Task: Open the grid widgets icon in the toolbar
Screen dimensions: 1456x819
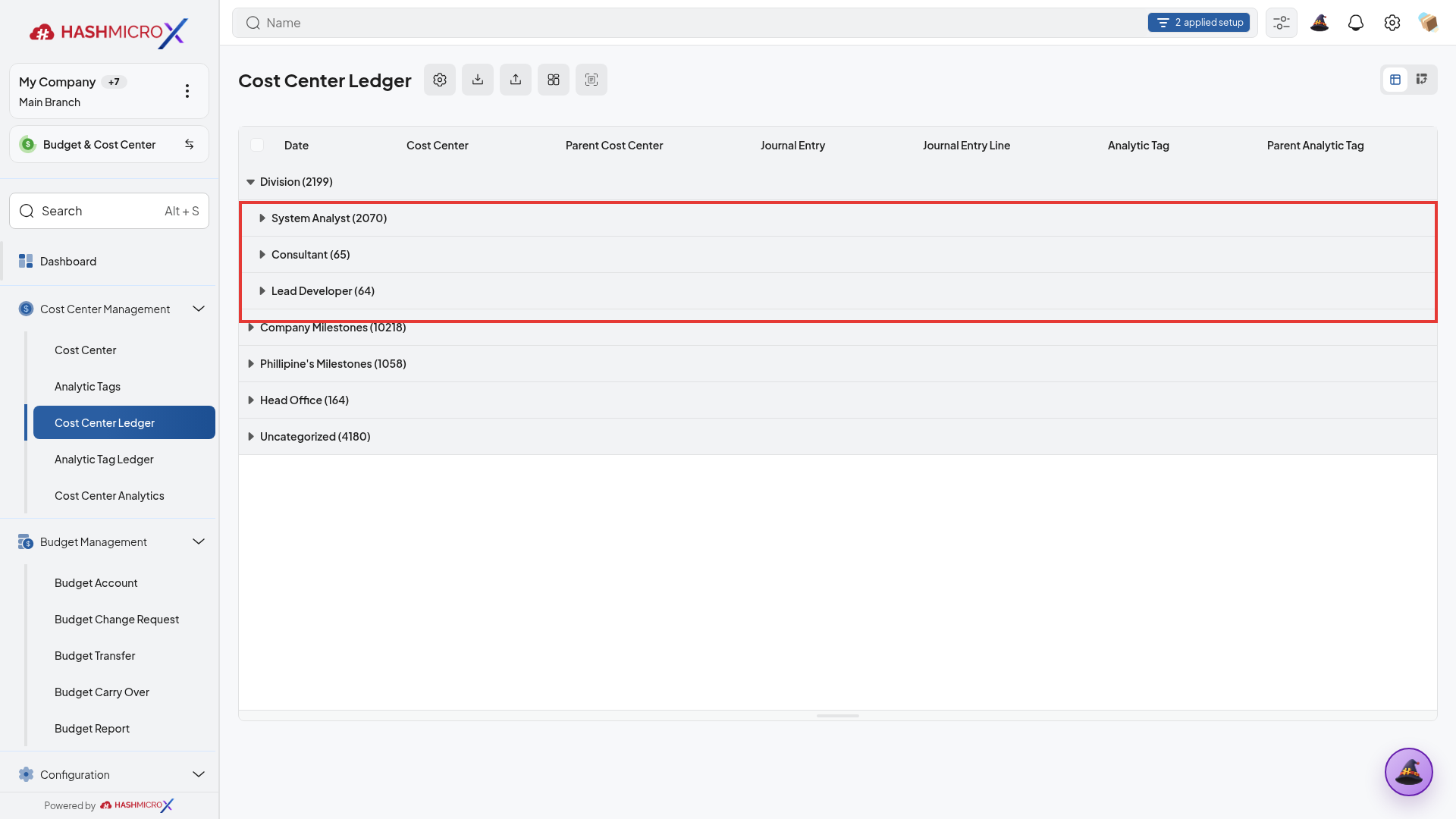Action: pyautogui.click(x=554, y=80)
